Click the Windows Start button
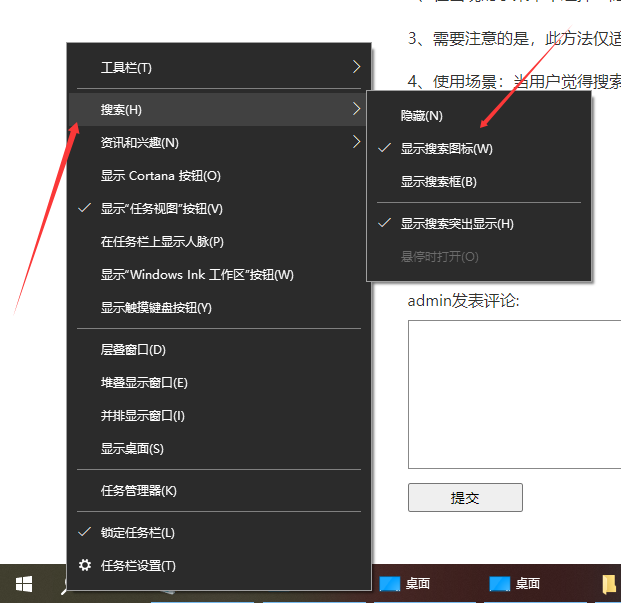 [23, 583]
